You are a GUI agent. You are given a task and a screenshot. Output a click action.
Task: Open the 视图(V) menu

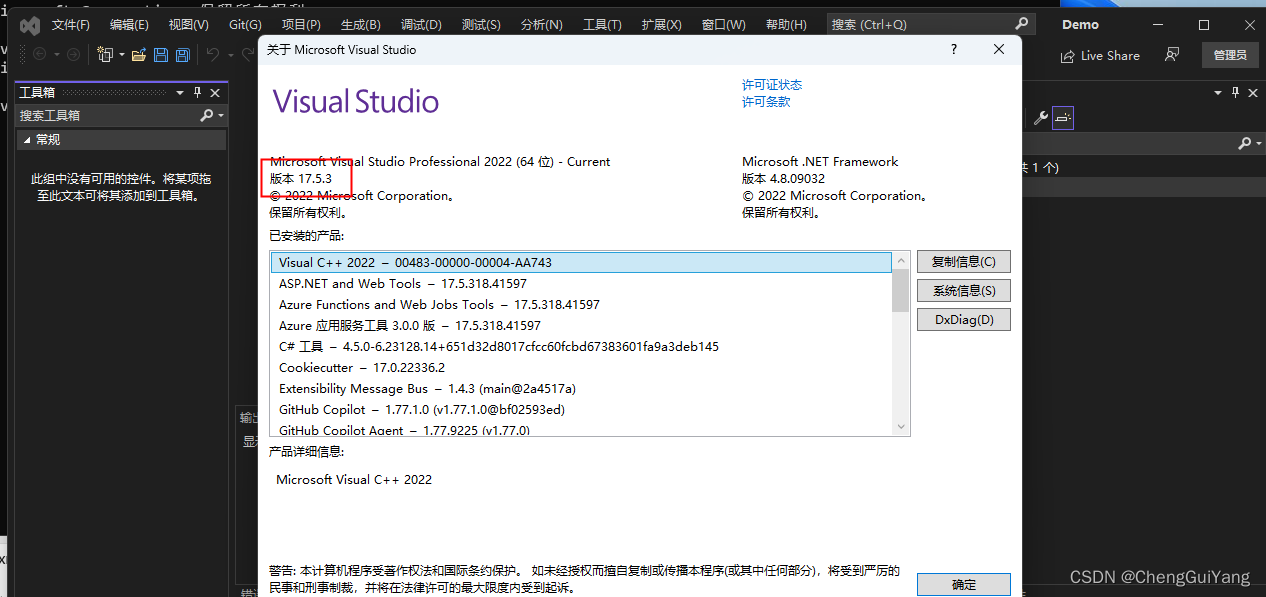(x=188, y=25)
